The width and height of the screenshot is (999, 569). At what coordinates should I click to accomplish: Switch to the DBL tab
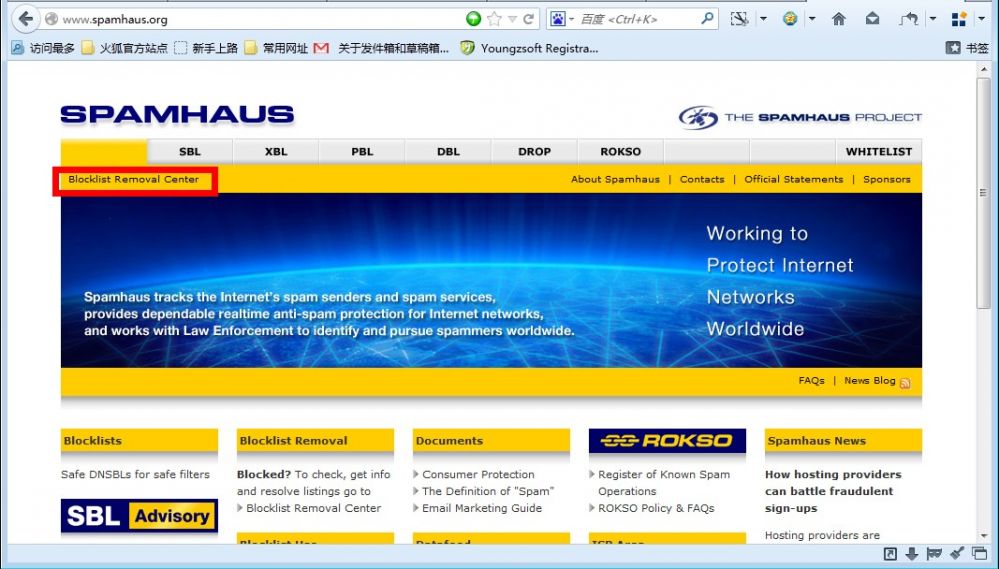point(448,152)
